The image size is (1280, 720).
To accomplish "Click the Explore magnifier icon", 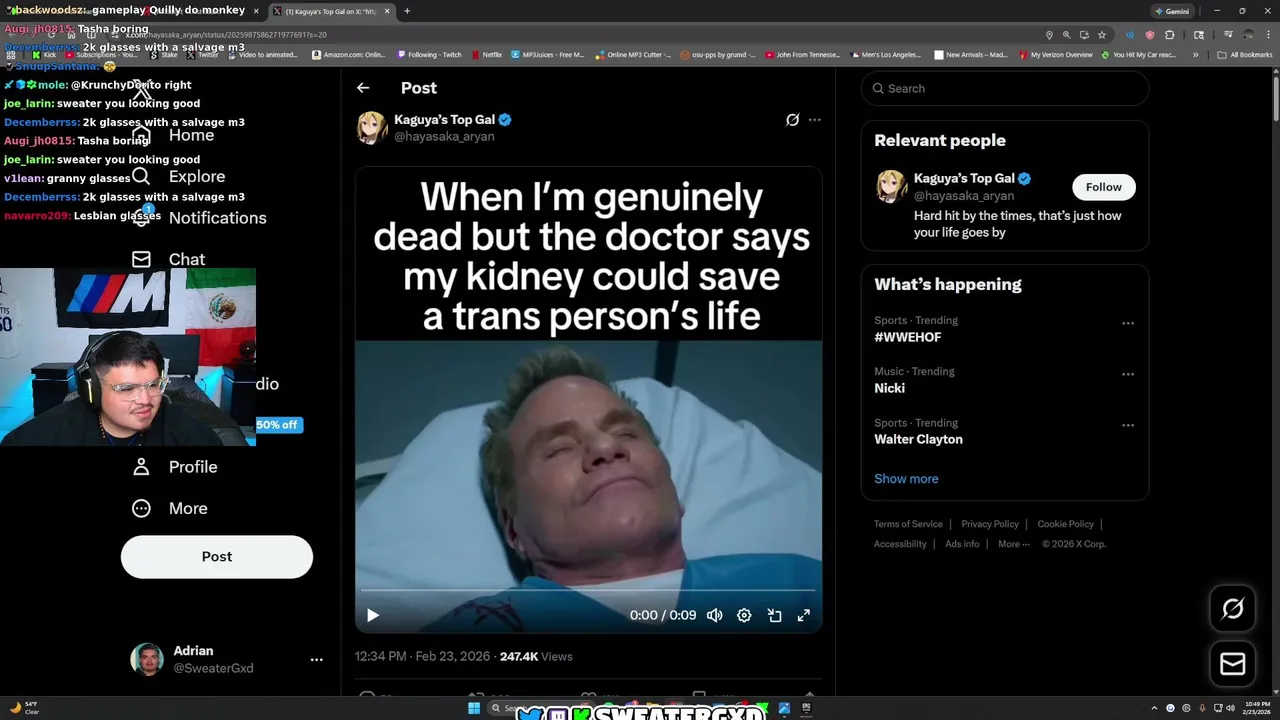I will click(x=141, y=177).
